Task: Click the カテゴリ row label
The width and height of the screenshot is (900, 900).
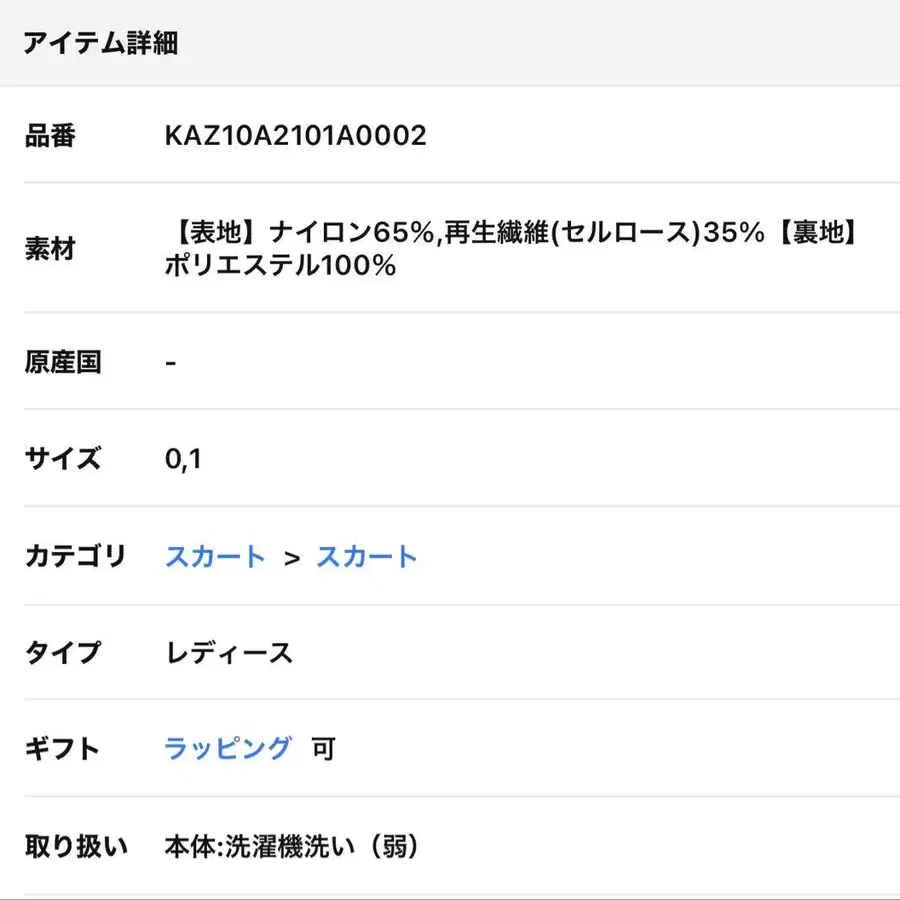Action: 76,557
